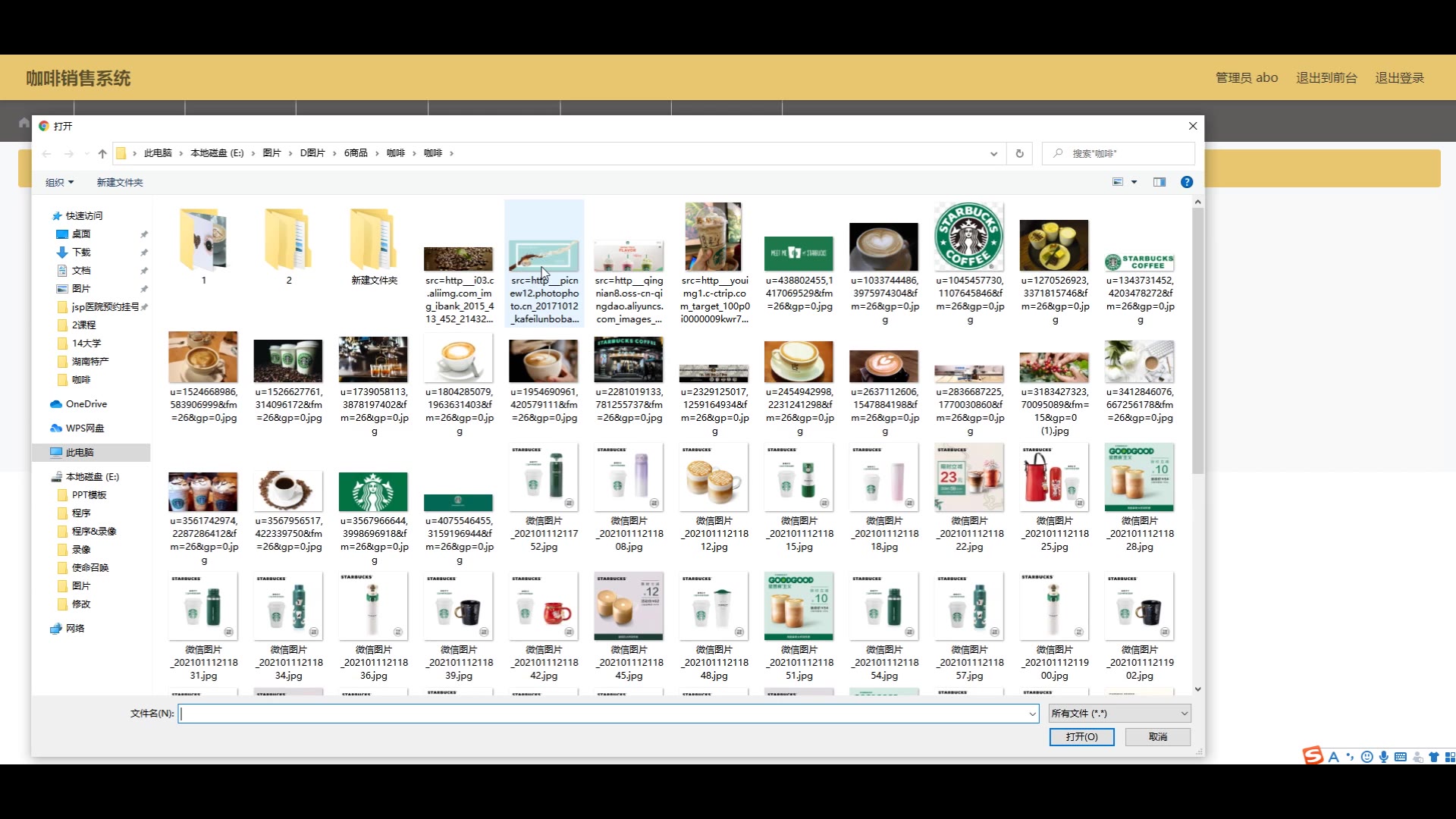Select 下载 in quick access
The width and height of the screenshot is (1456, 819).
(81, 253)
